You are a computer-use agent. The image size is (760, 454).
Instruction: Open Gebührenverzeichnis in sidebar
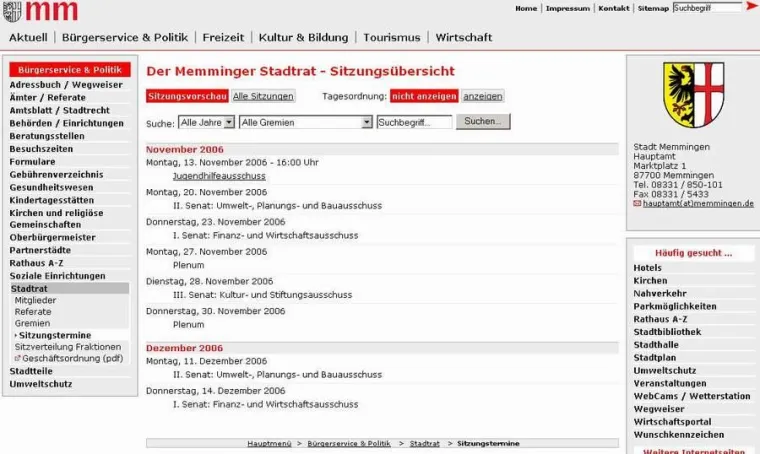coord(56,174)
